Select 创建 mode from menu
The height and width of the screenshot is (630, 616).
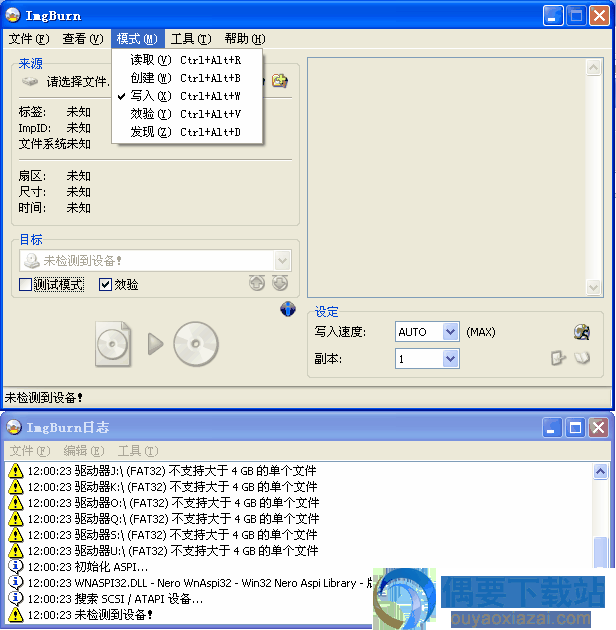click(187, 78)
